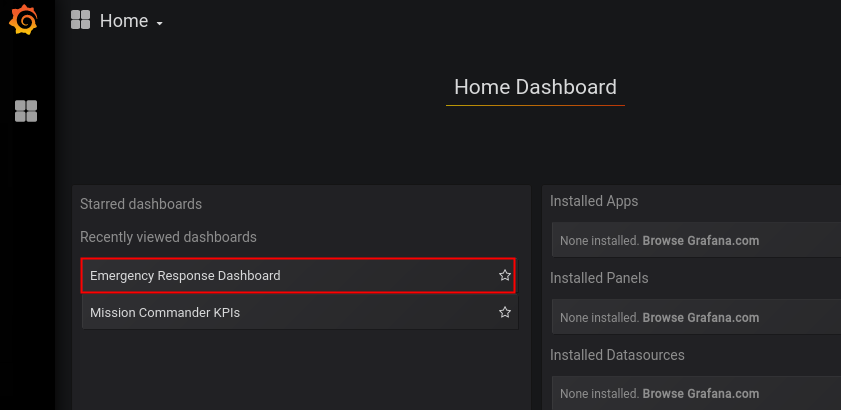
Task: Star the Mission Commander KPIs dashboard
Action: [x=505, y=312]
